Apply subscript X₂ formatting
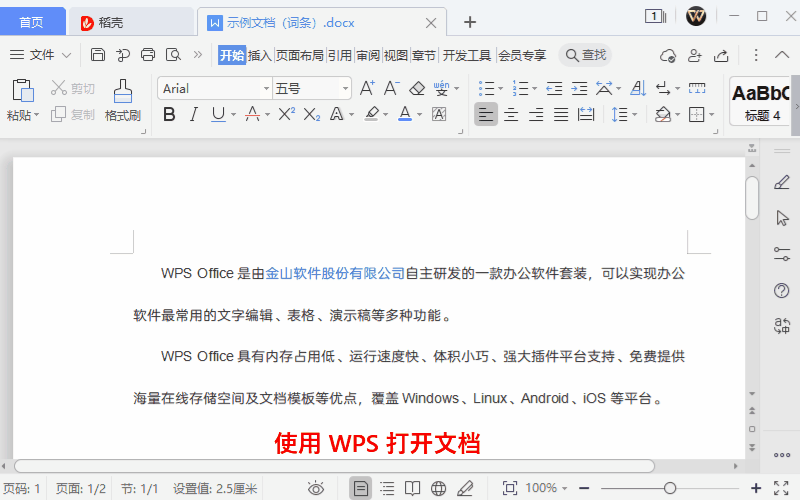This screenshot has height=500, width=800. (x=312, y=114)
